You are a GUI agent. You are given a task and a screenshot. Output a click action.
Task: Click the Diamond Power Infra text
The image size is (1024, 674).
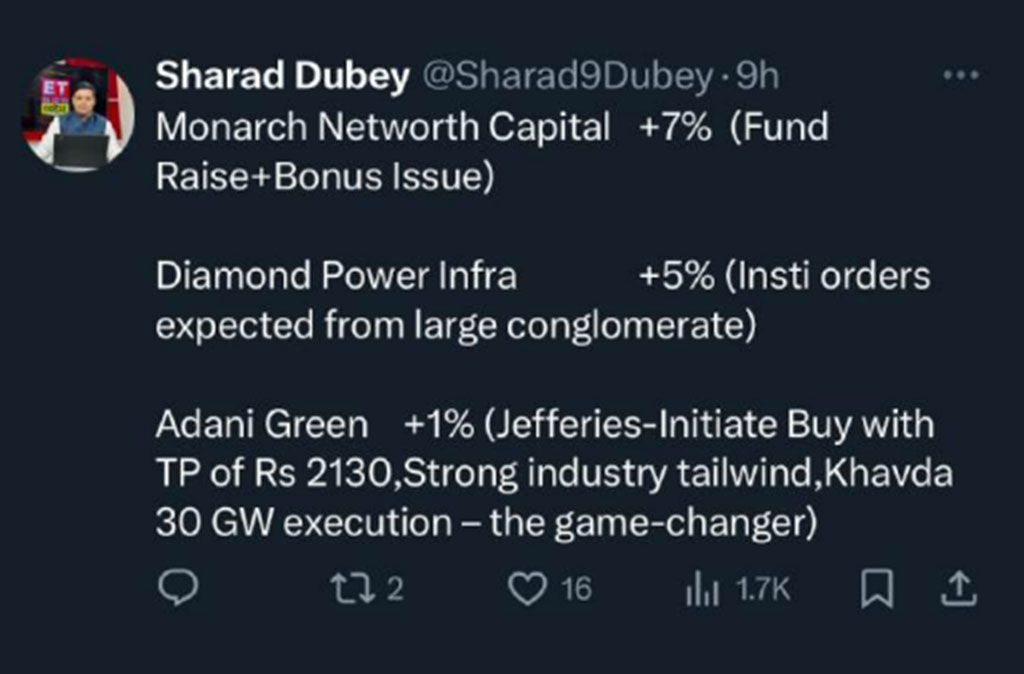click(x=336, y=276)
